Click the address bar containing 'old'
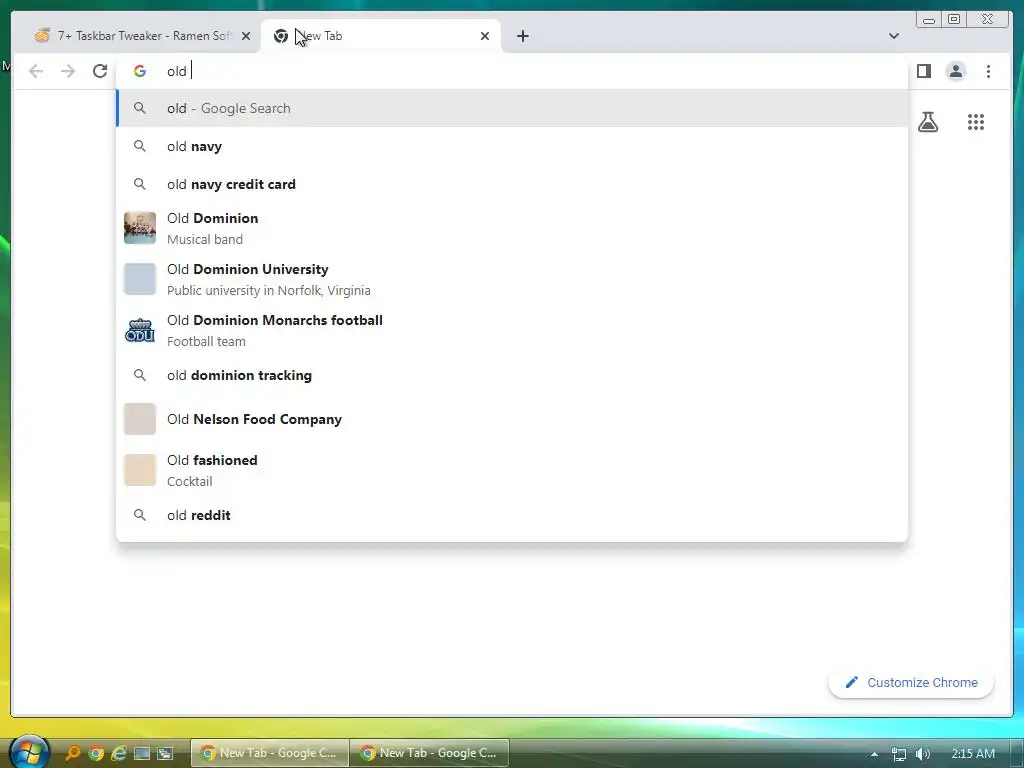This screenshot has width=1024, height=768. coord(512,71)
